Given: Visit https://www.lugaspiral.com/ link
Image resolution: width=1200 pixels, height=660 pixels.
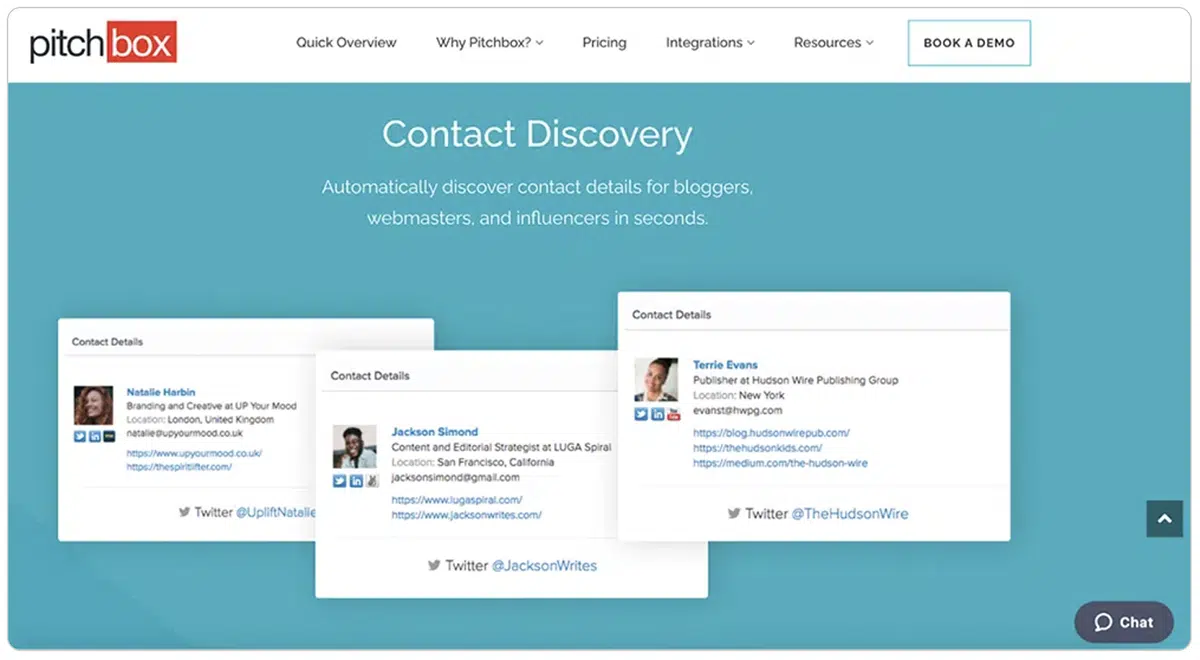Looking at the screenshot, I should pos(457,500).
